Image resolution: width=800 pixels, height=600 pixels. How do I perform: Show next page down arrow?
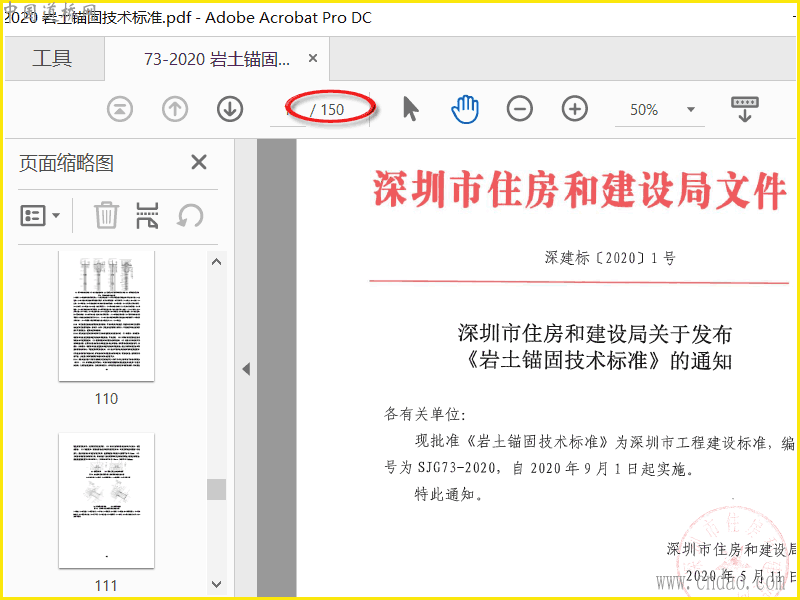(x=230, y=109)
